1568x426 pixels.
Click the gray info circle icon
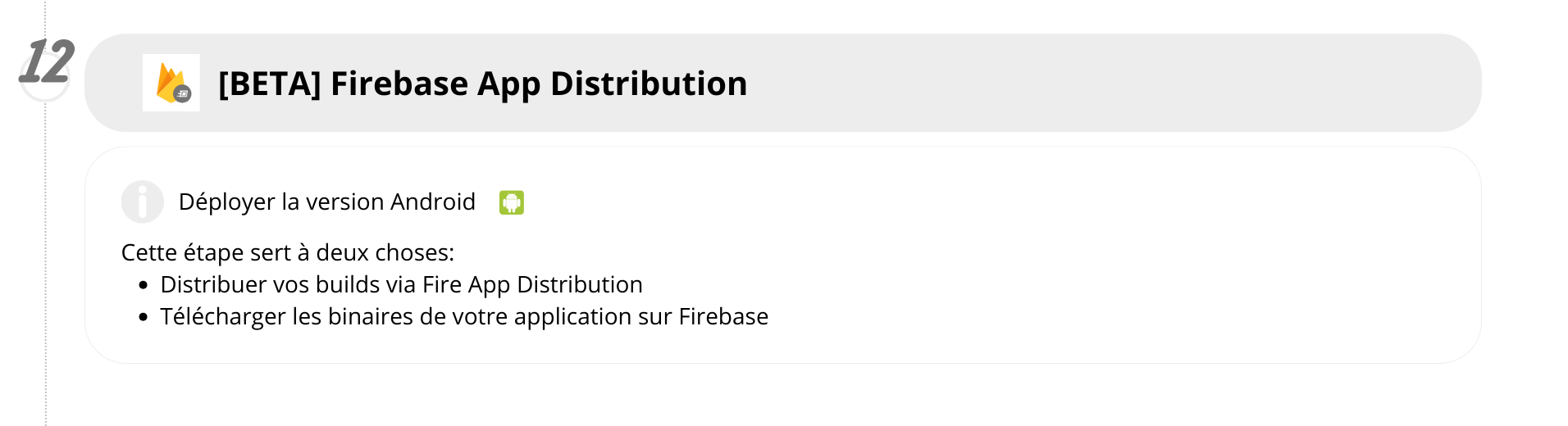pos(142,202)
